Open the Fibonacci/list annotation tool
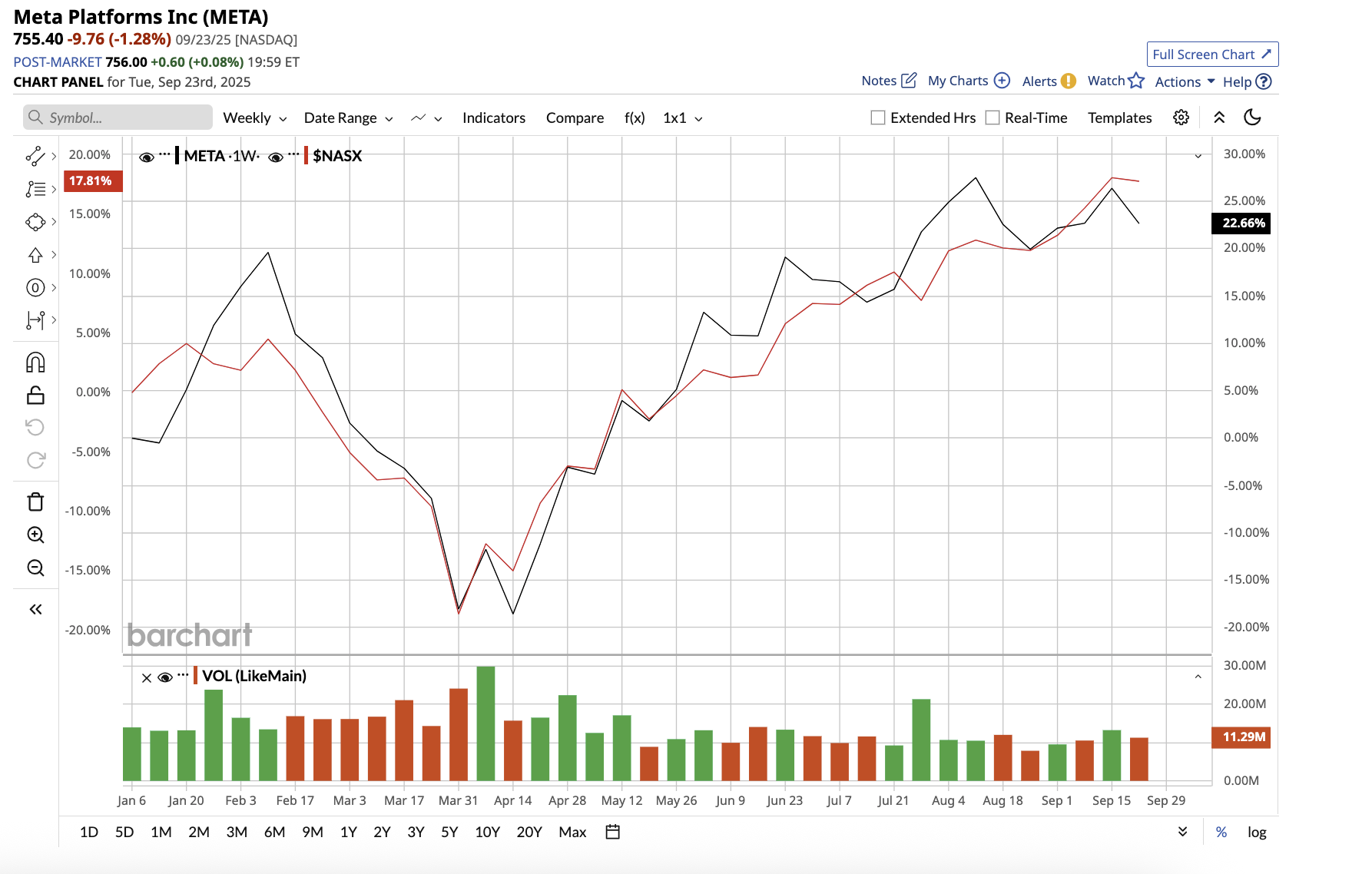1372x874 pixels. pos(35,189)
